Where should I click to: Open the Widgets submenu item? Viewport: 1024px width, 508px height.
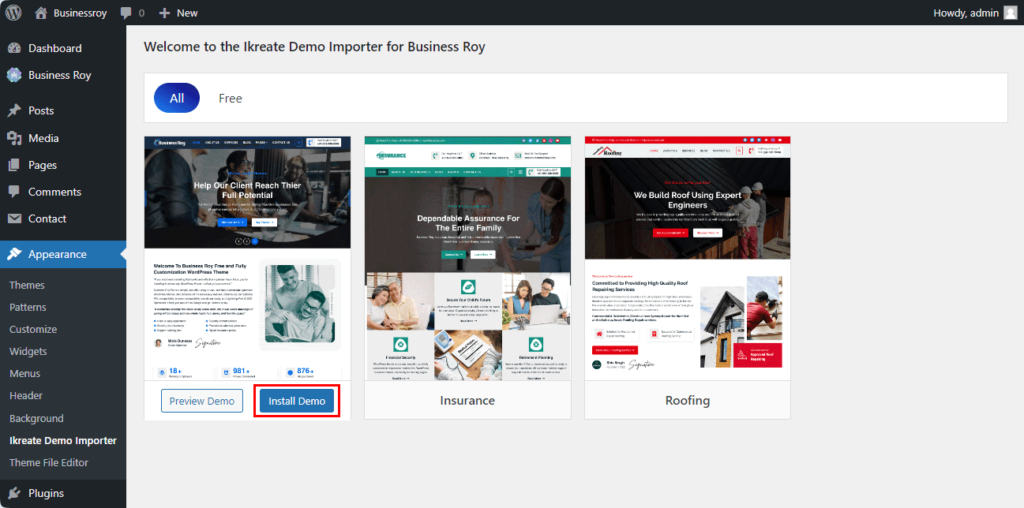(x=28, y=352)
